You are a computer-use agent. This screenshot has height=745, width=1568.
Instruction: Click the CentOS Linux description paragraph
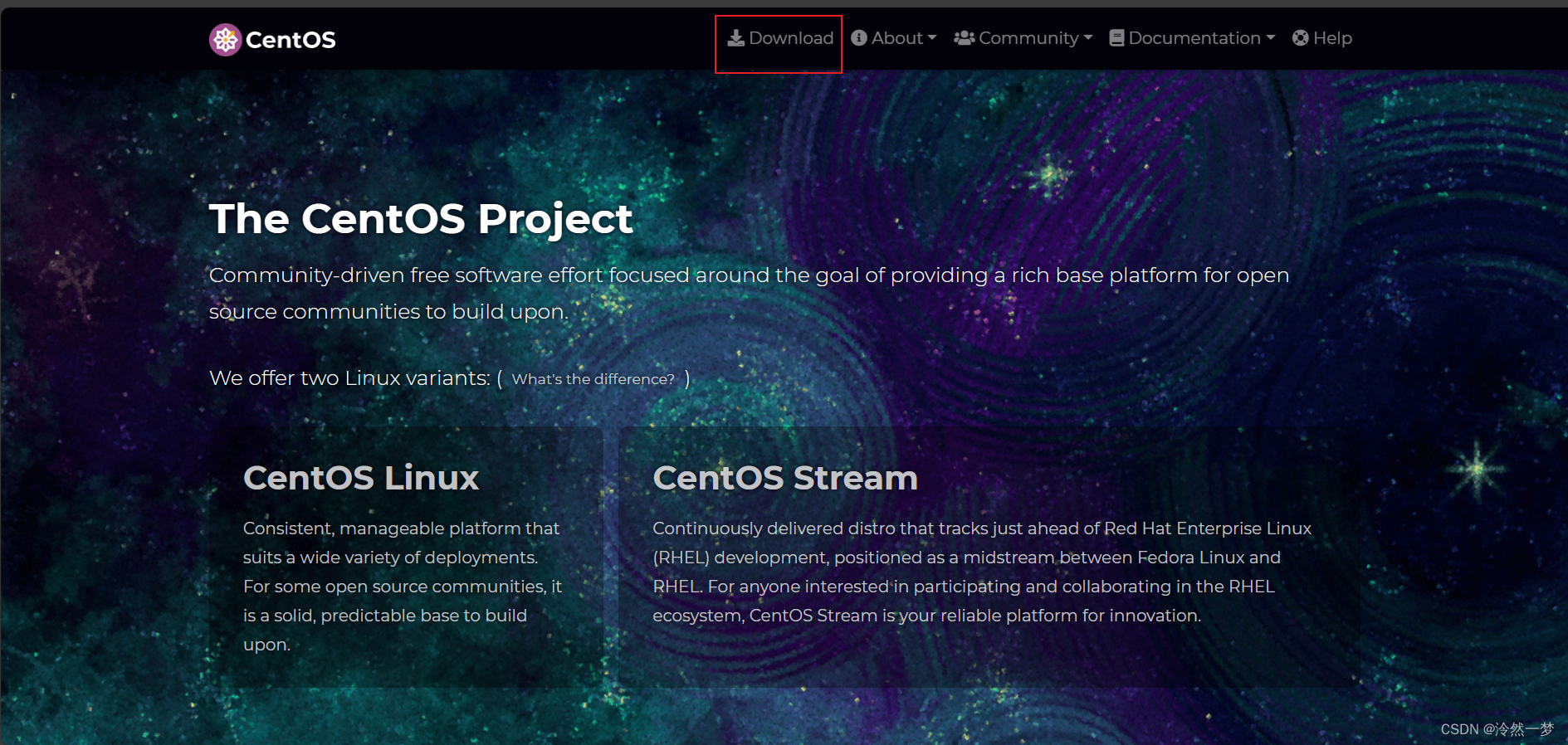(x=403, y=587)
